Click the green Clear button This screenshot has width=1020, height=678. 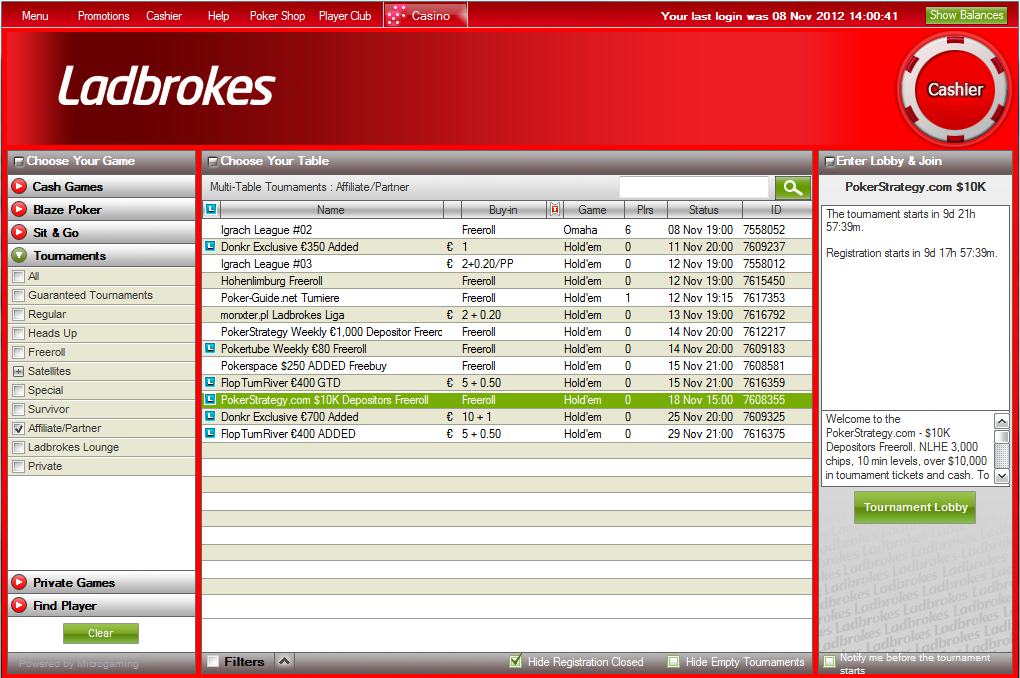tap(101, 633)
